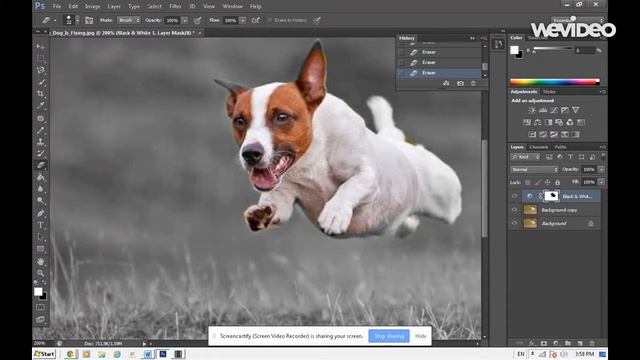Click Hide on the Screencastify bar
Image resolution: width=640 pixels, height=360 pixels.
[x=420, y=336]
